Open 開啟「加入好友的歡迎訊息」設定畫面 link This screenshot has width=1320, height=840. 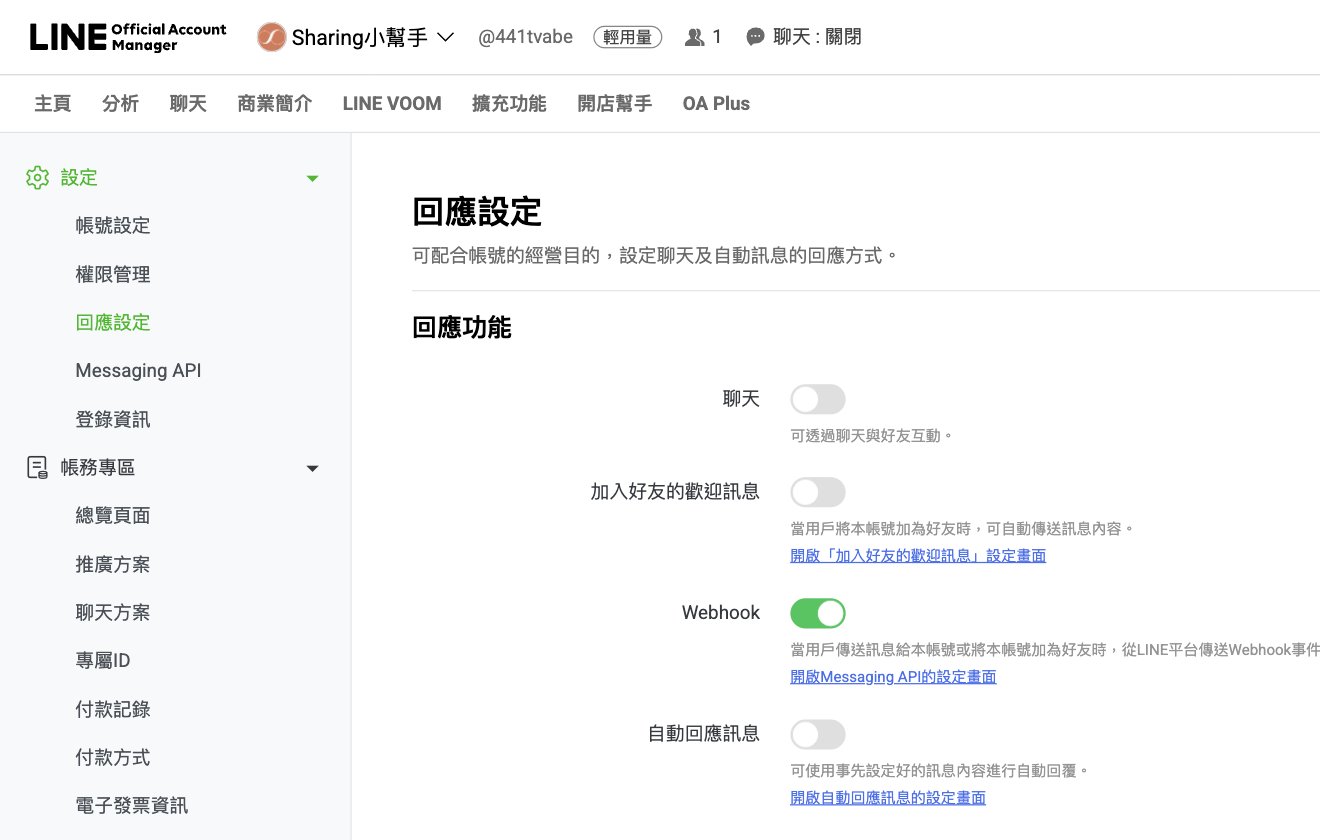click(x=918, y=555)
